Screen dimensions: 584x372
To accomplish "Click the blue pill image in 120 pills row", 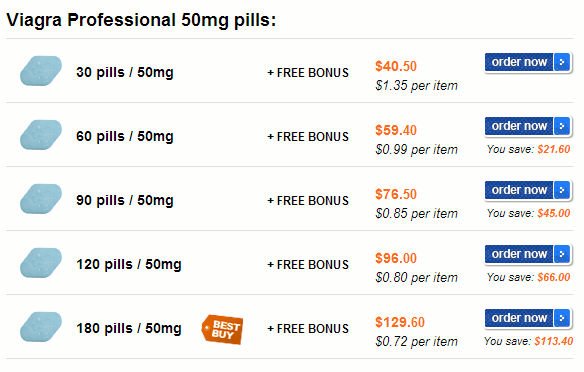I will [41, 263].
